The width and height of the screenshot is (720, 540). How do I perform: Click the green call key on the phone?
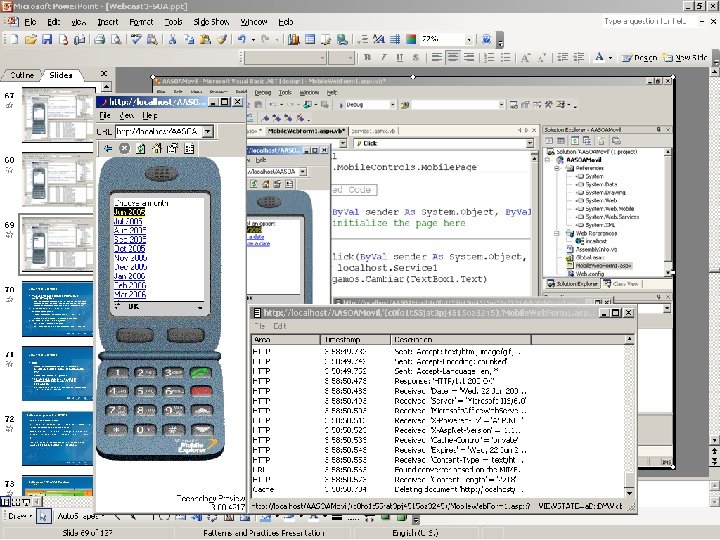coord(201,373)
